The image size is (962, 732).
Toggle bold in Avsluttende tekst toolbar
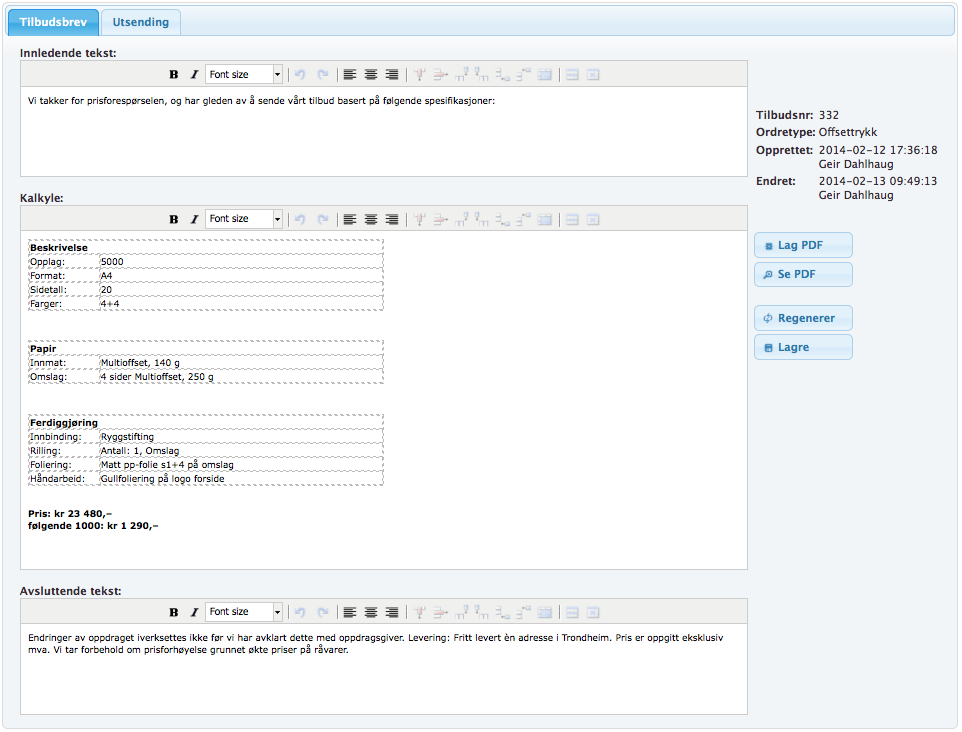(174, 612)
